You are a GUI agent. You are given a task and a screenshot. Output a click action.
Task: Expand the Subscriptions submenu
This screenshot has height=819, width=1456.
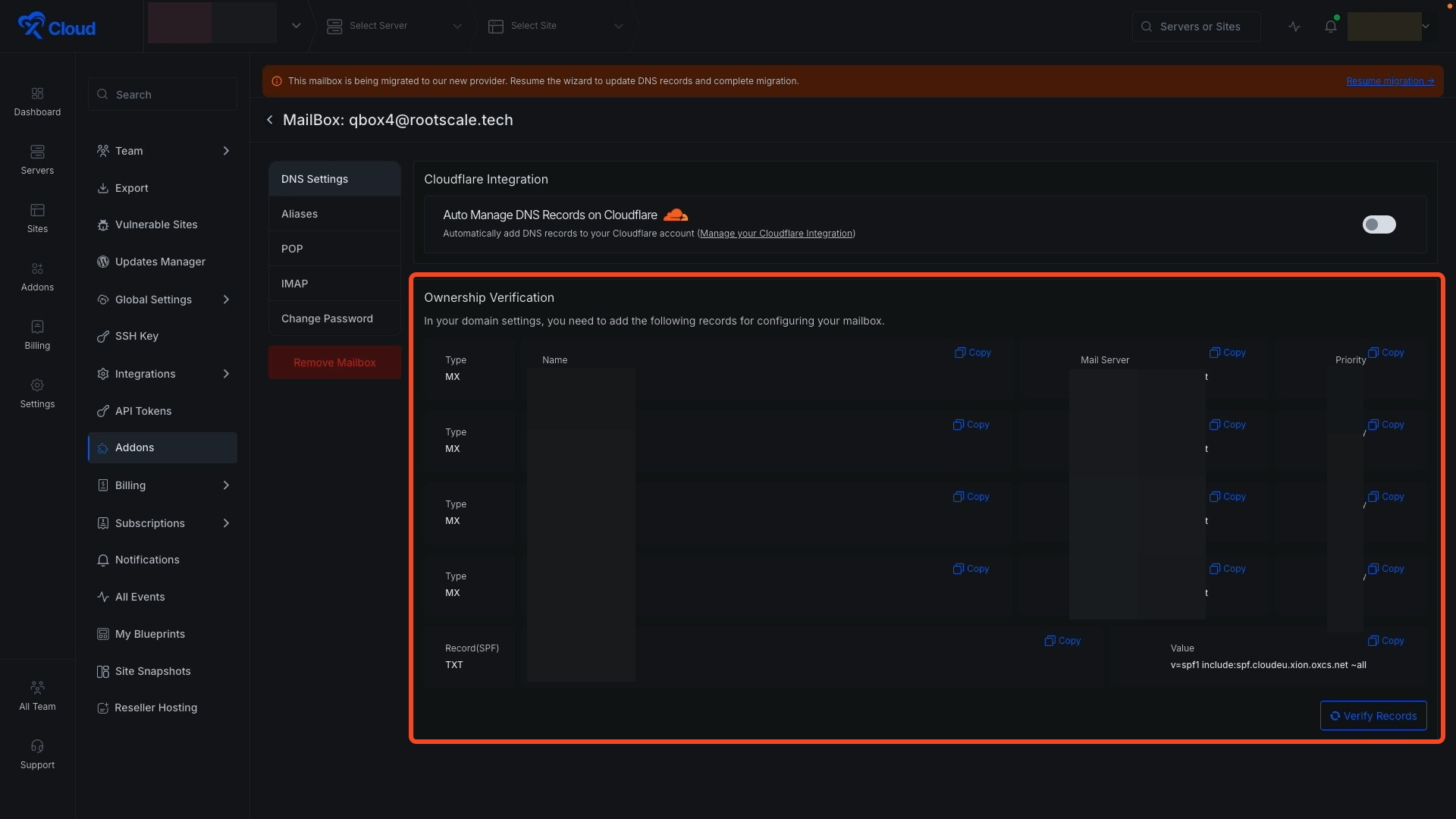coord(226,523)
